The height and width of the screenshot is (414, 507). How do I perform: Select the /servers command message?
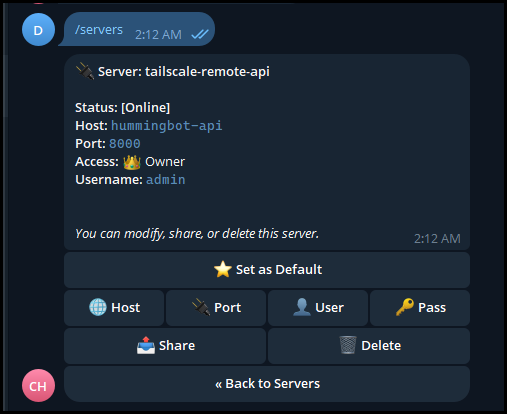[137, 29]
